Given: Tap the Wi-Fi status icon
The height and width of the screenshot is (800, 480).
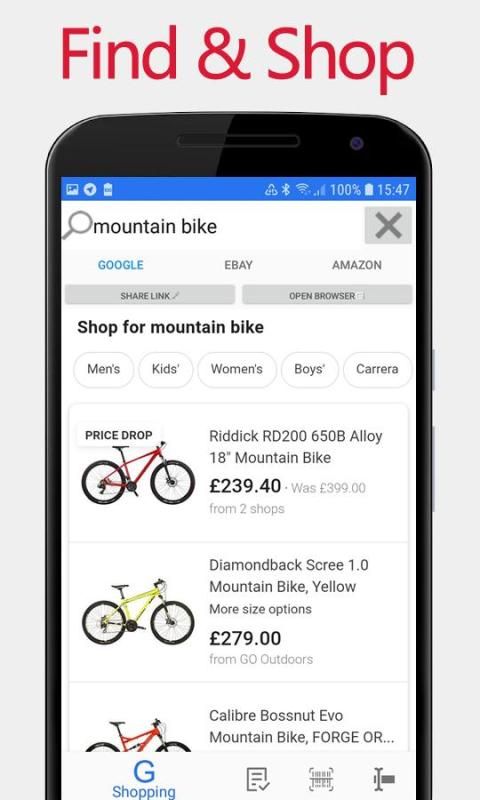Looking at the screenshot, I should coord(303,190).
